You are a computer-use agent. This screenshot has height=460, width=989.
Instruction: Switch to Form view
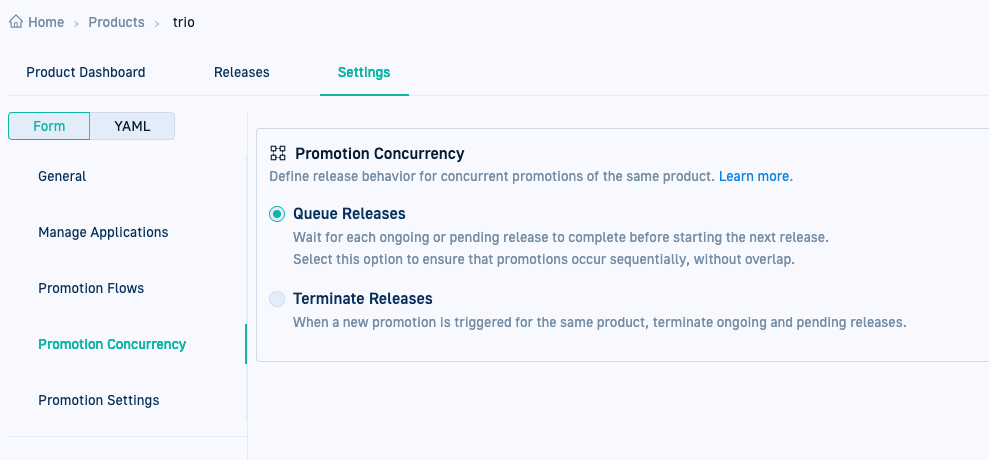49,126
